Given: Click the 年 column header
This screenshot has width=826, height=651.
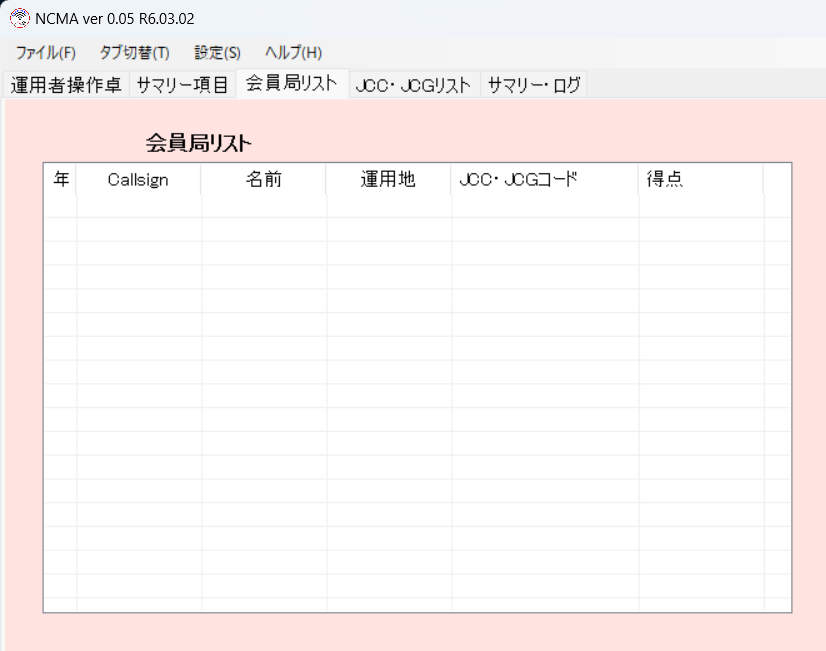Looking at the screenshot, I should coord(61,180).
